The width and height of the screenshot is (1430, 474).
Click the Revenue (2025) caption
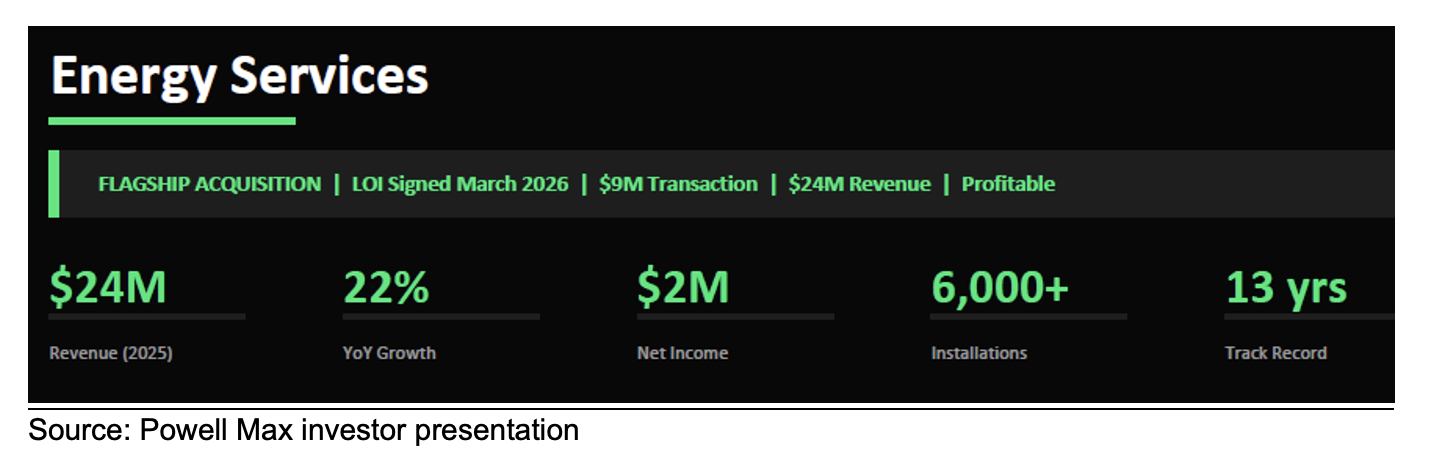(x=110, y=353)
